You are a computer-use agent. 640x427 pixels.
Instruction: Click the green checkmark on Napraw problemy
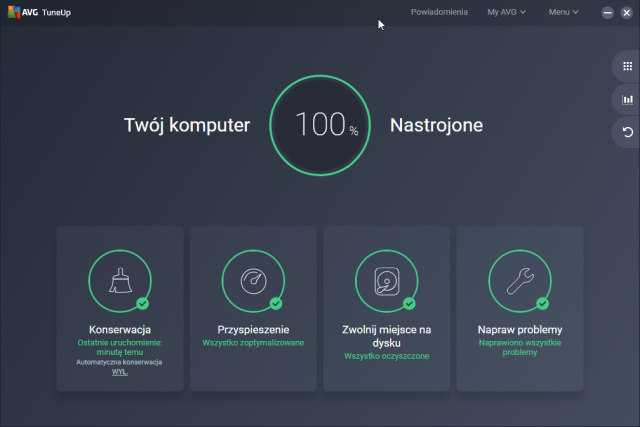542,303
